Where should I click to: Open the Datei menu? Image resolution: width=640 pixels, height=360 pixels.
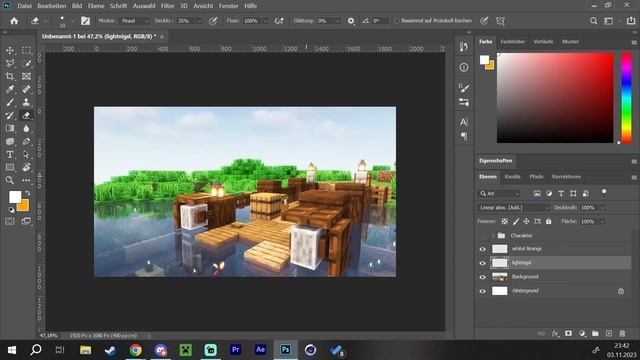(24, 6)
